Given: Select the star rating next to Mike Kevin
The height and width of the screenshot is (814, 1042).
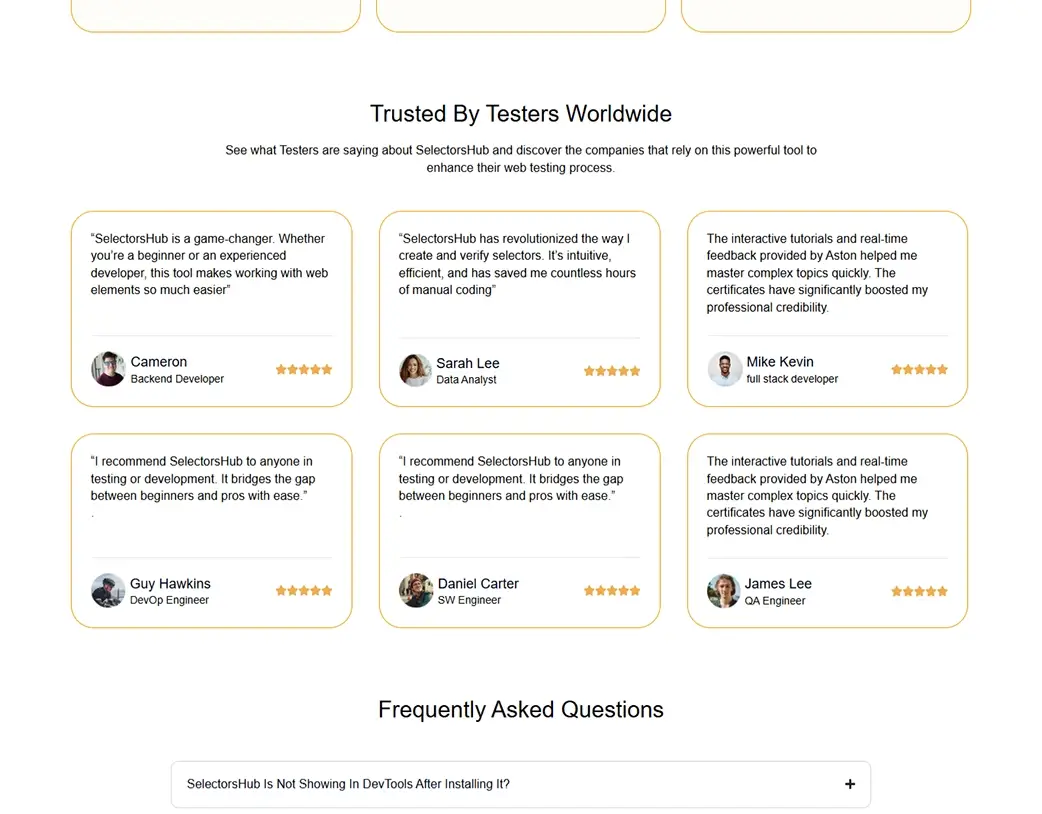Looking at the screenshot, I should tap(919, 369).
